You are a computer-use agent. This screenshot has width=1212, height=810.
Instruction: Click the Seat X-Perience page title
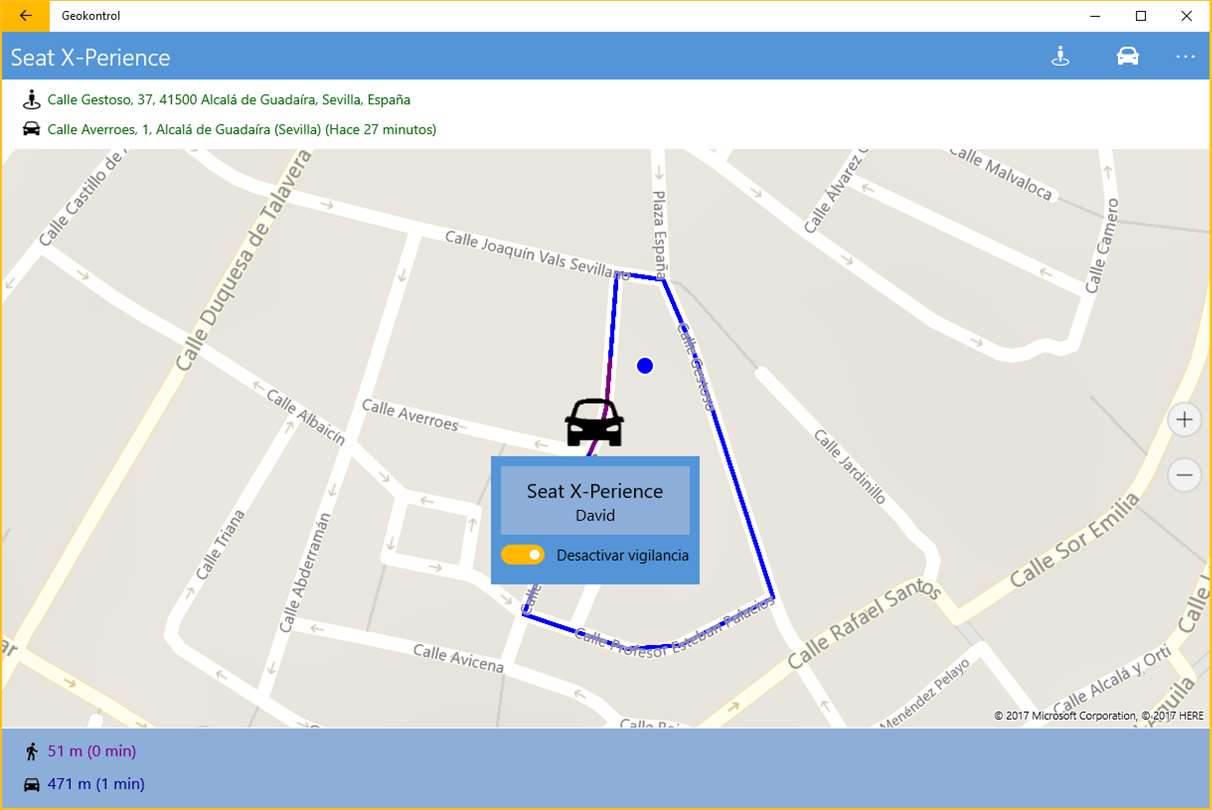click(91, 57)
